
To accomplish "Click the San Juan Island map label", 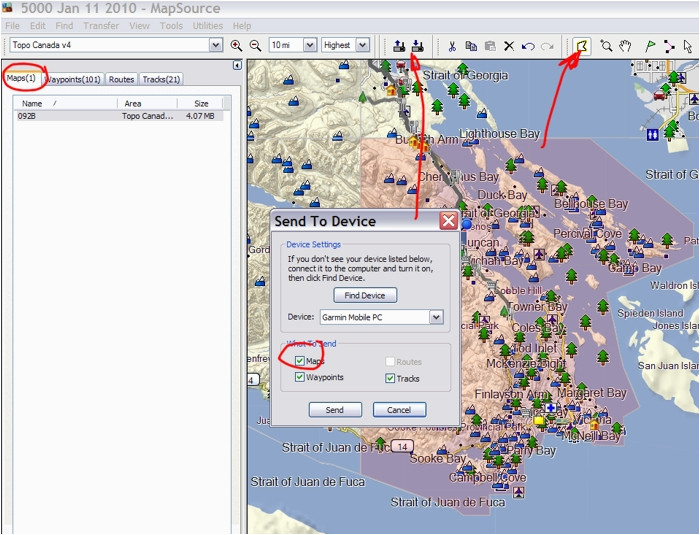I will point(668,366).
